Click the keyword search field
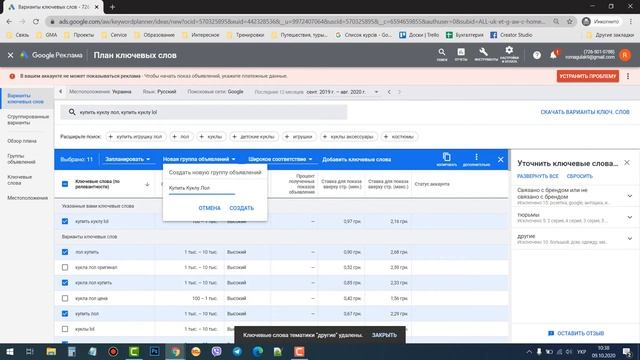The image size is (640, 360). [x=204, y=112]
